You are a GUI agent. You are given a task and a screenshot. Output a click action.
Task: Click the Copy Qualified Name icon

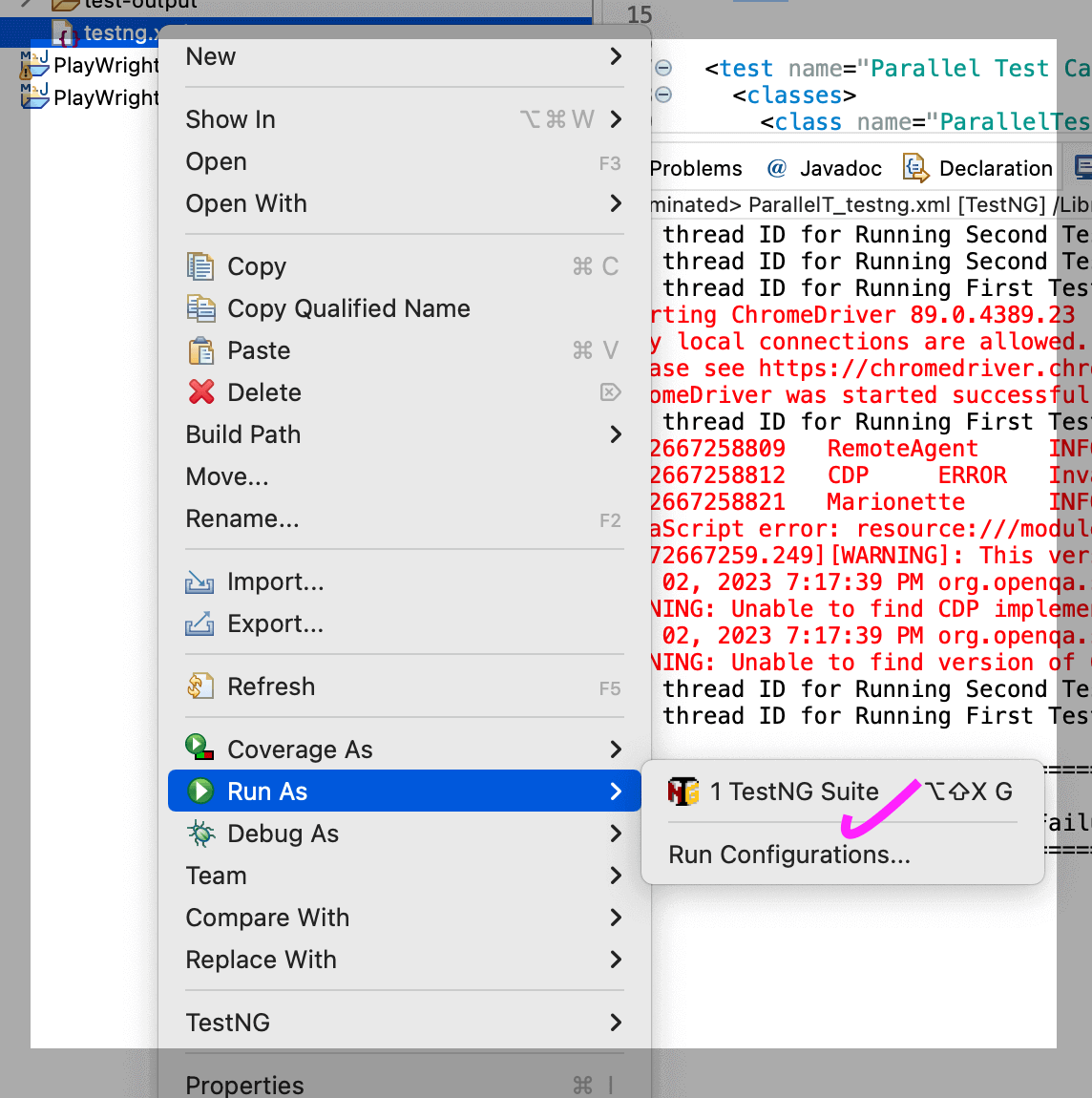click(200, 308)
